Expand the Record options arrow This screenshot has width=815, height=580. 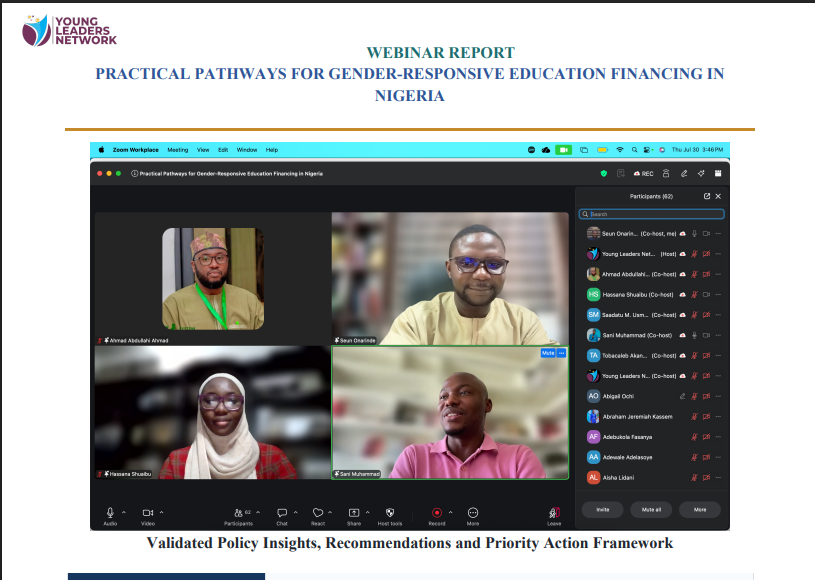[x=451, y=512]
